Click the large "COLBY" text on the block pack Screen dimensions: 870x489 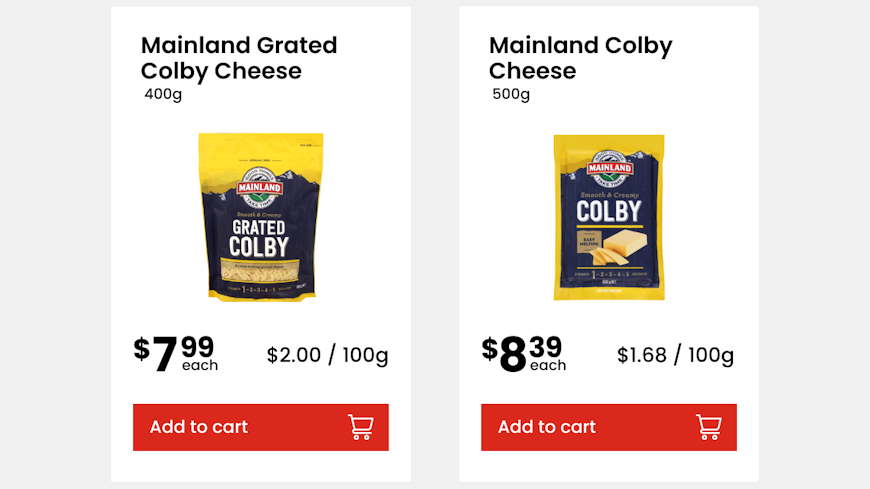coord(608,212)
